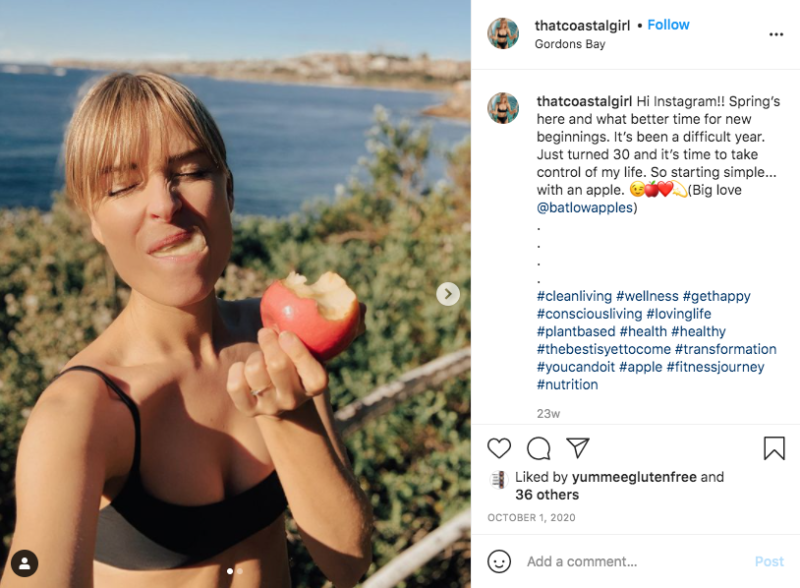Open Gordons Bay location link
Viewport: 800px width, 588px height.
click(x=570, y=44)
